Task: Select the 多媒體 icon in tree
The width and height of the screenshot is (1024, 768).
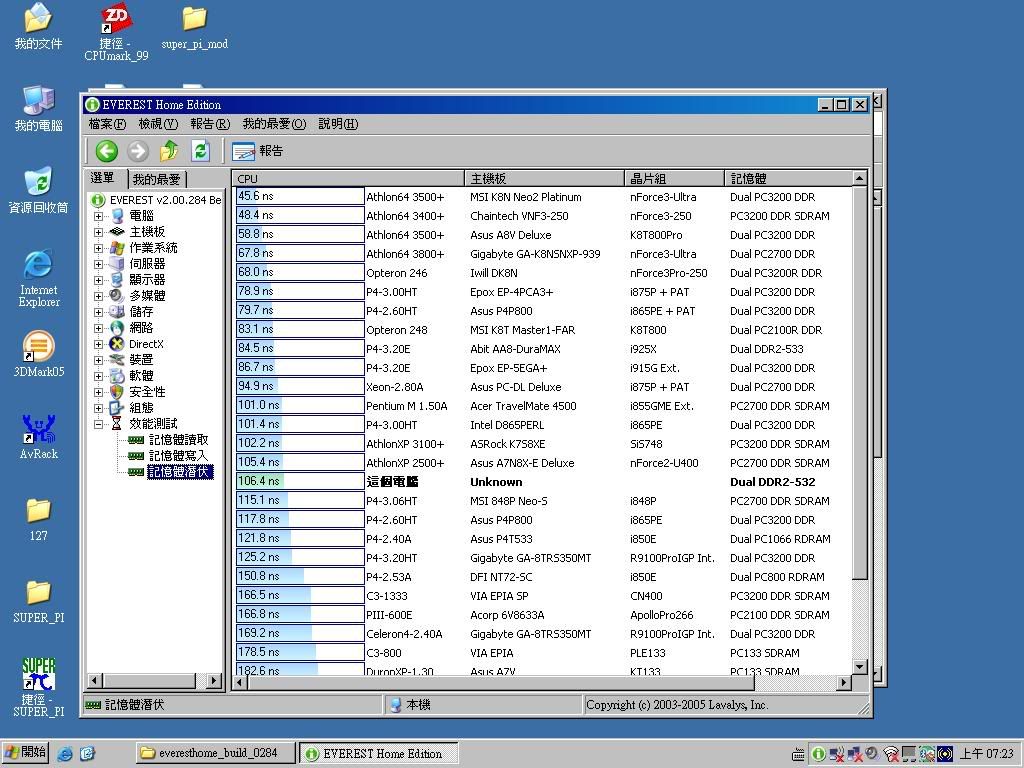Action: [117, 296]
